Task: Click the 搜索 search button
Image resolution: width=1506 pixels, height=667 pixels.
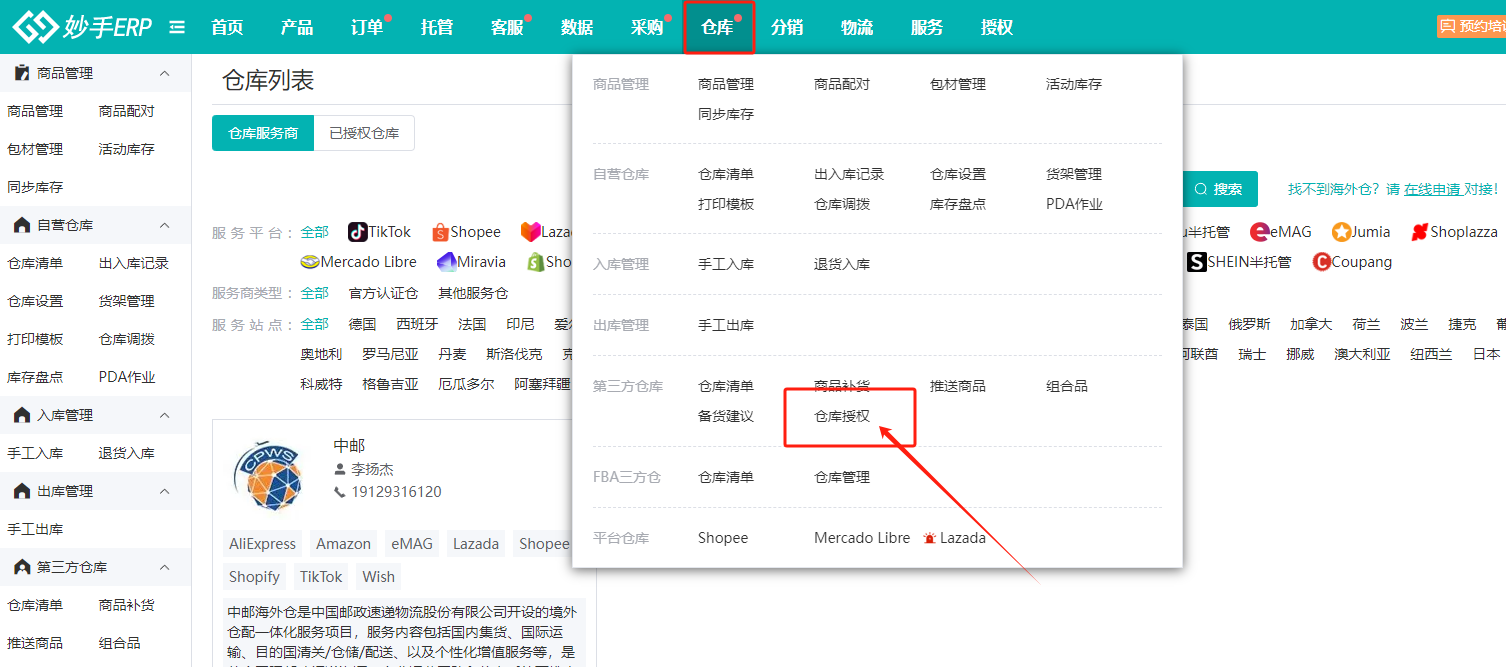Action: pyautogui.click(x=1219, y=189)
